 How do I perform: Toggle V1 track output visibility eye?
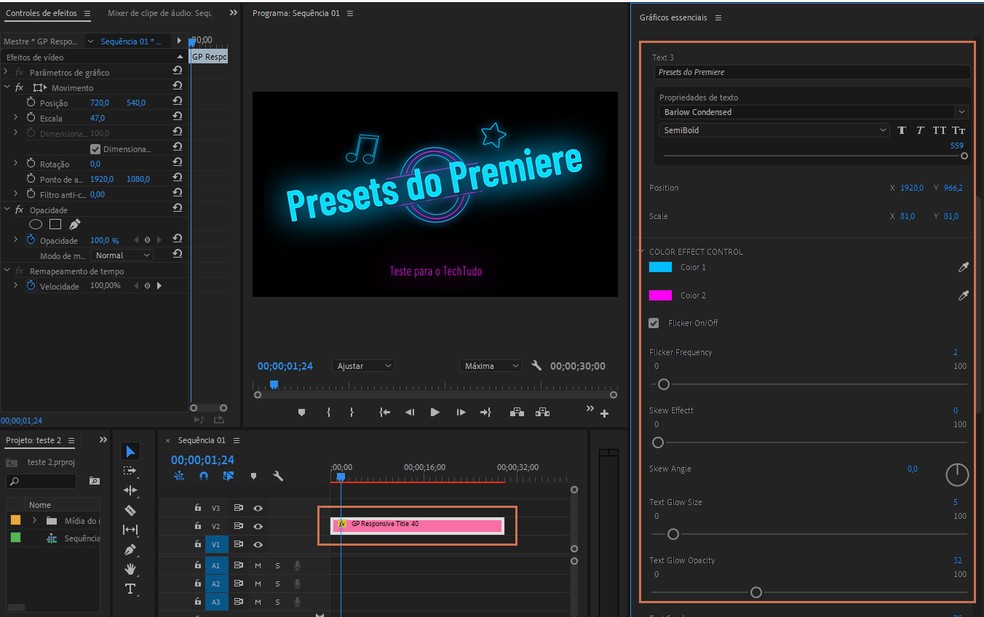coord(257,544)
